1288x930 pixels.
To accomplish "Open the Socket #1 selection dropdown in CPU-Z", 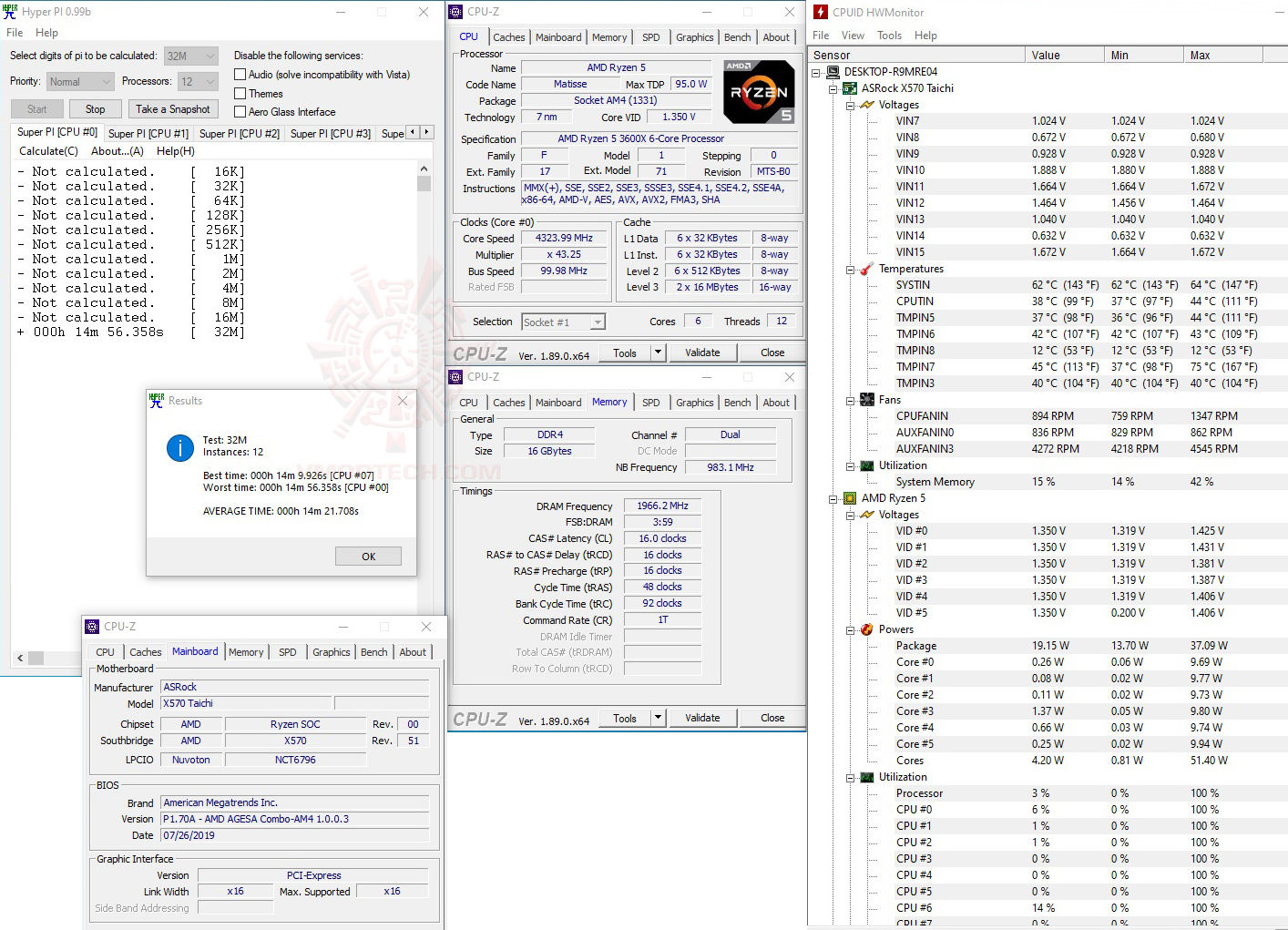I will click(x=596, y=322).
